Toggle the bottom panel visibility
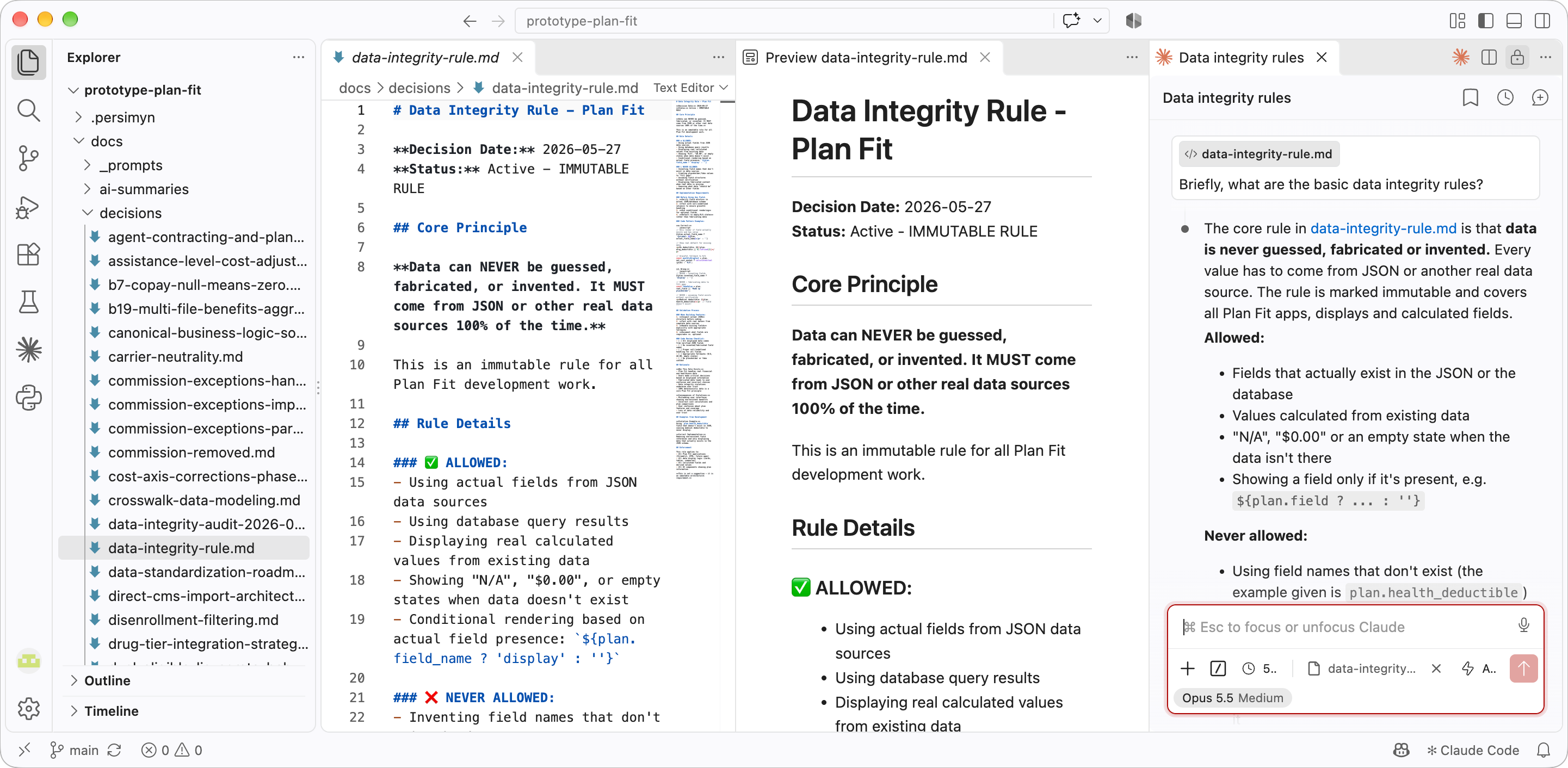Image resolution: width=1568 pixels, height=768 pixels. 1514,21
